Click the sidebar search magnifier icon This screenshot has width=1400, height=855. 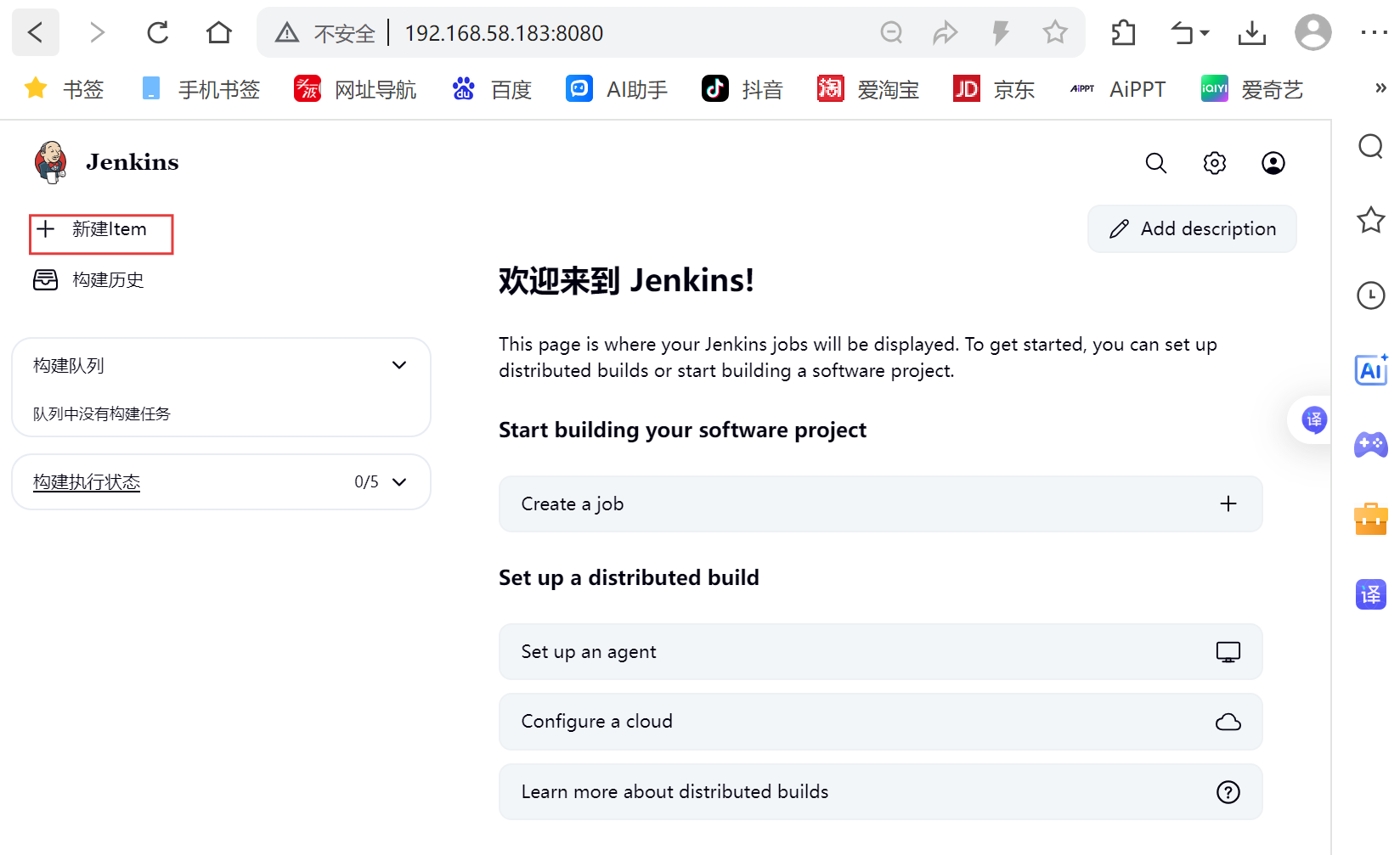[x=1371, y=146]
